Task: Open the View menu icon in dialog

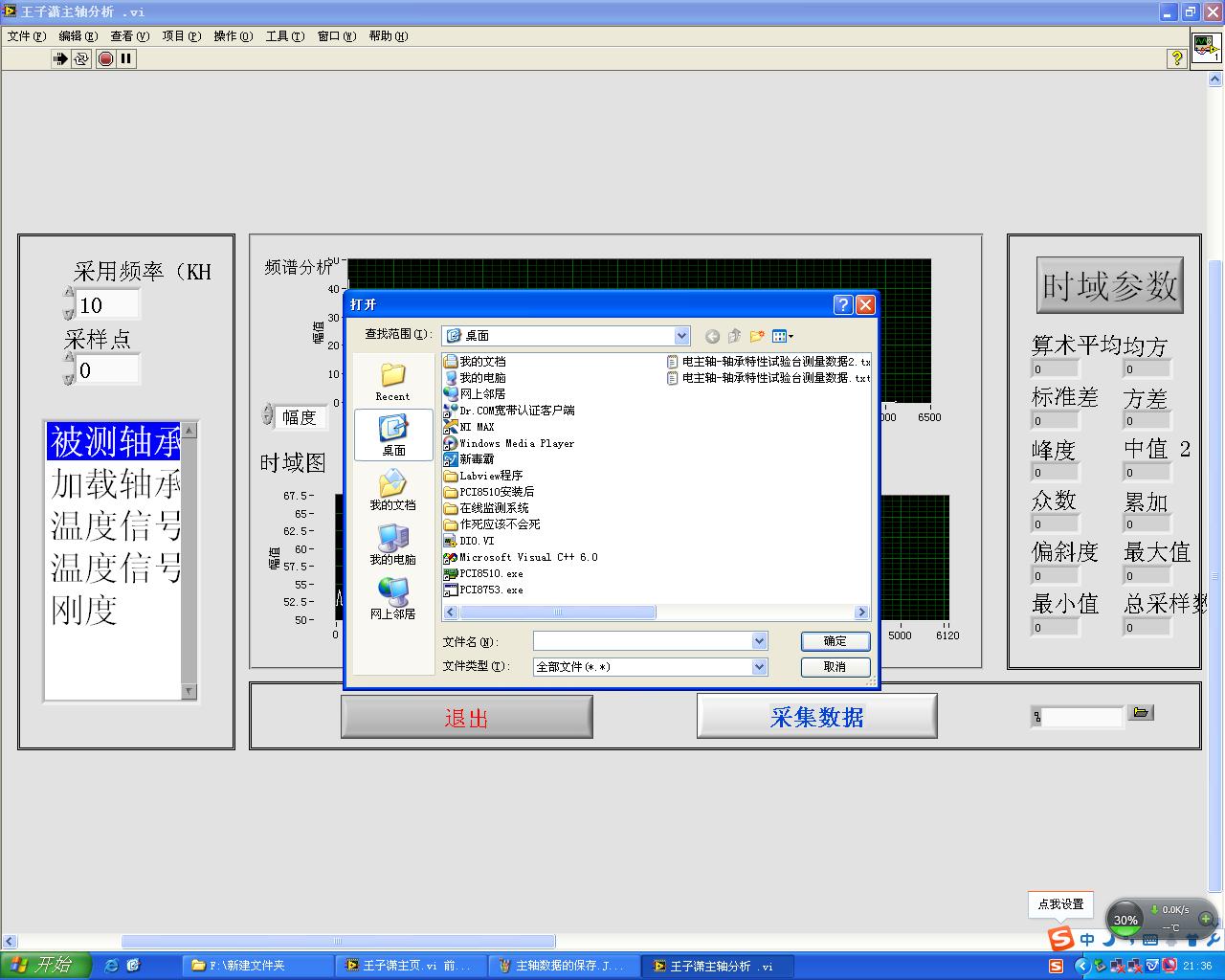Action: point(783,336)
